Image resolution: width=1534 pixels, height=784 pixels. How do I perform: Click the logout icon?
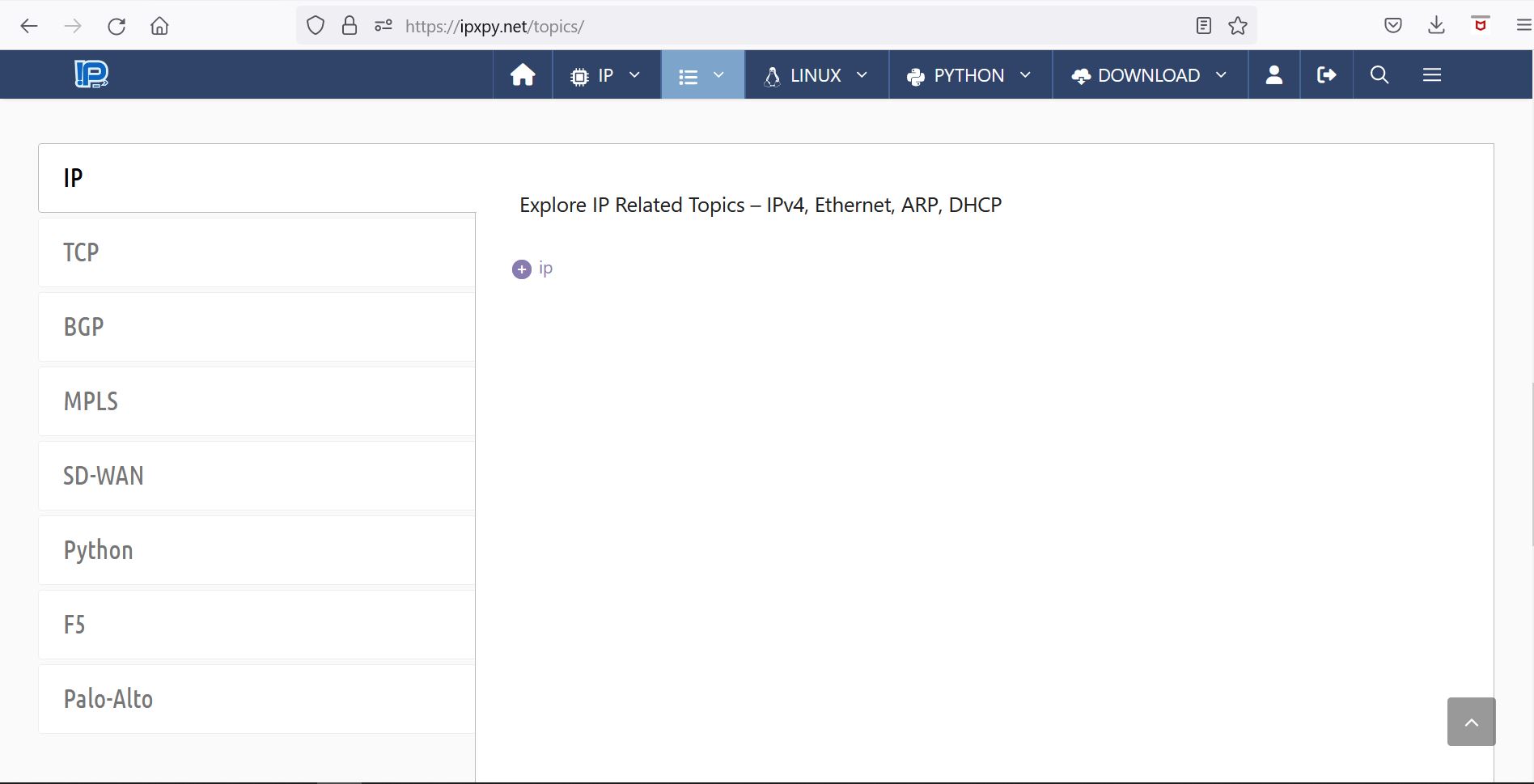coord(1327,74)
